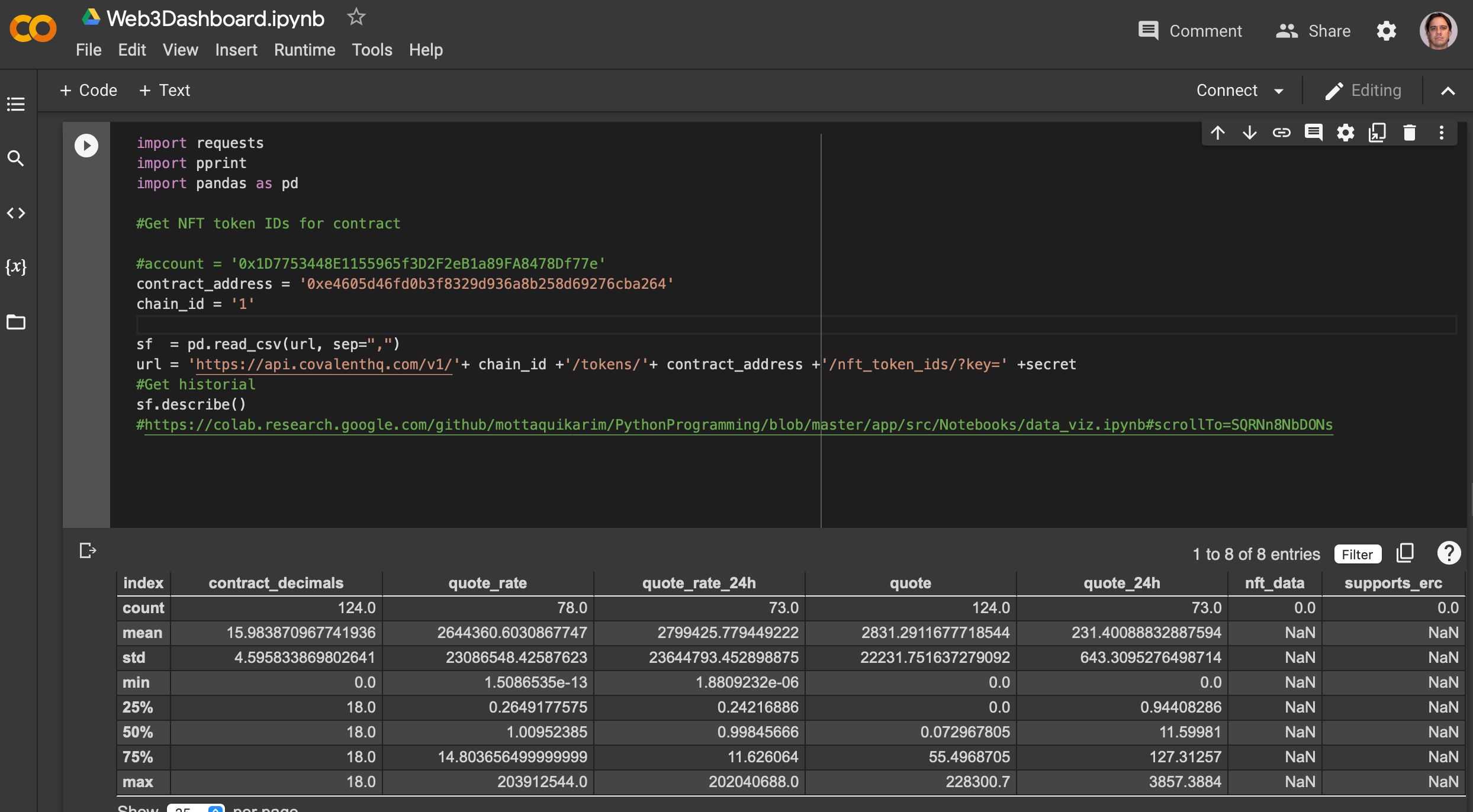
Task: Copy link to the cell
Action: pos(1282,133)
